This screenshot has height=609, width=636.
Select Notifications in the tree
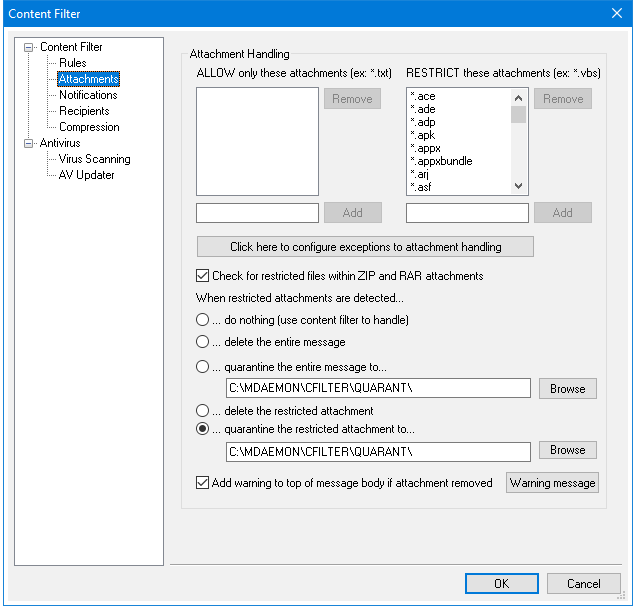(x=88, y=95)
